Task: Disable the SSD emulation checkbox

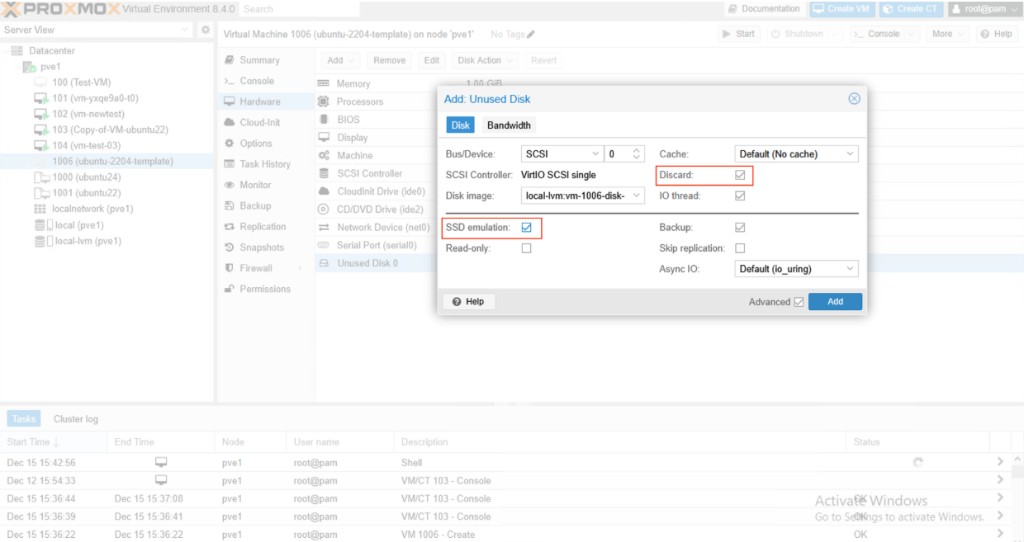Action: pos(526,227)
